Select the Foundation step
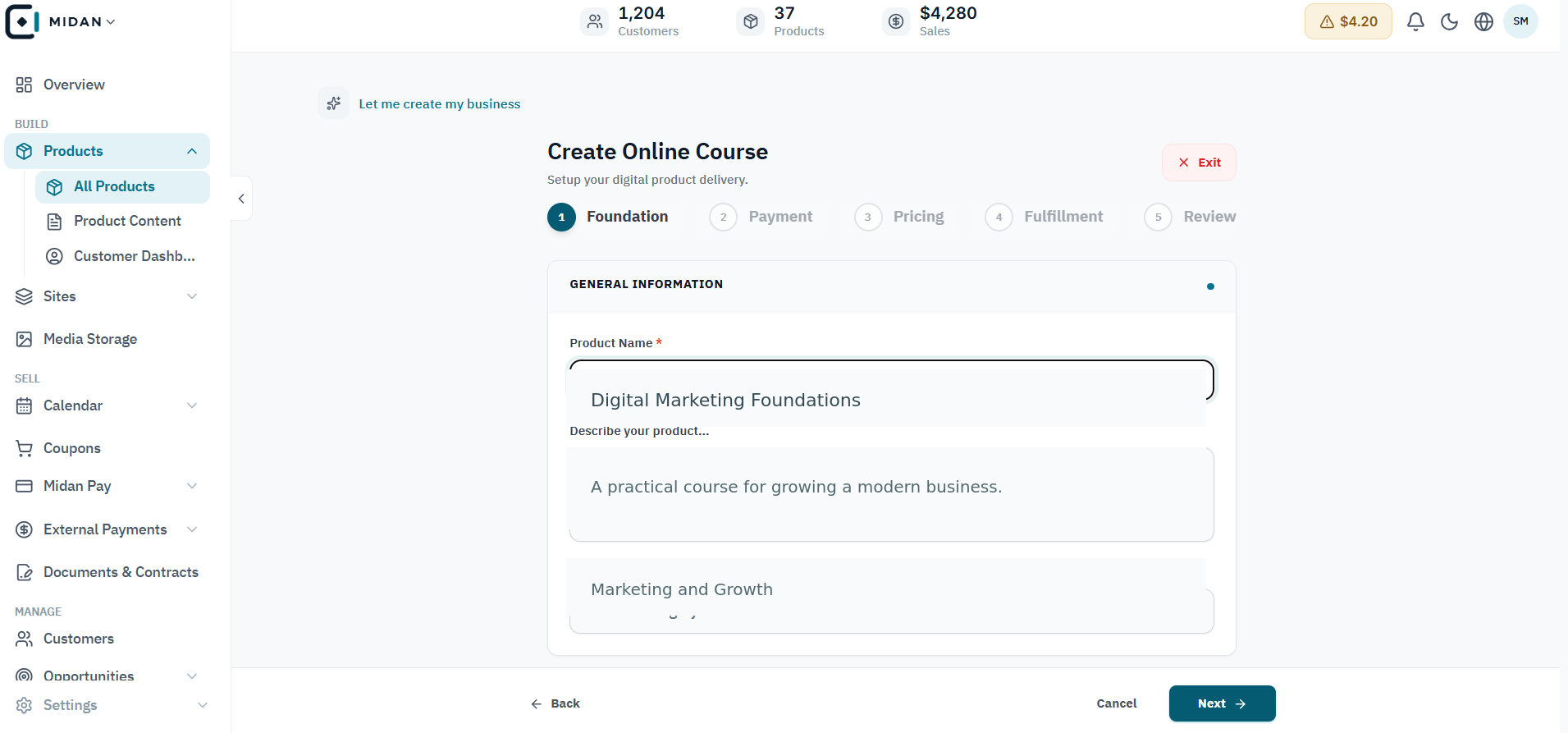1568x733 pixels. [x=608, y=217]
